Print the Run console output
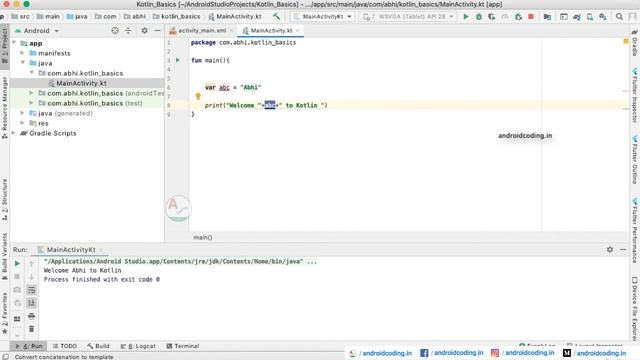640x360 pixels. pos(31,316)
